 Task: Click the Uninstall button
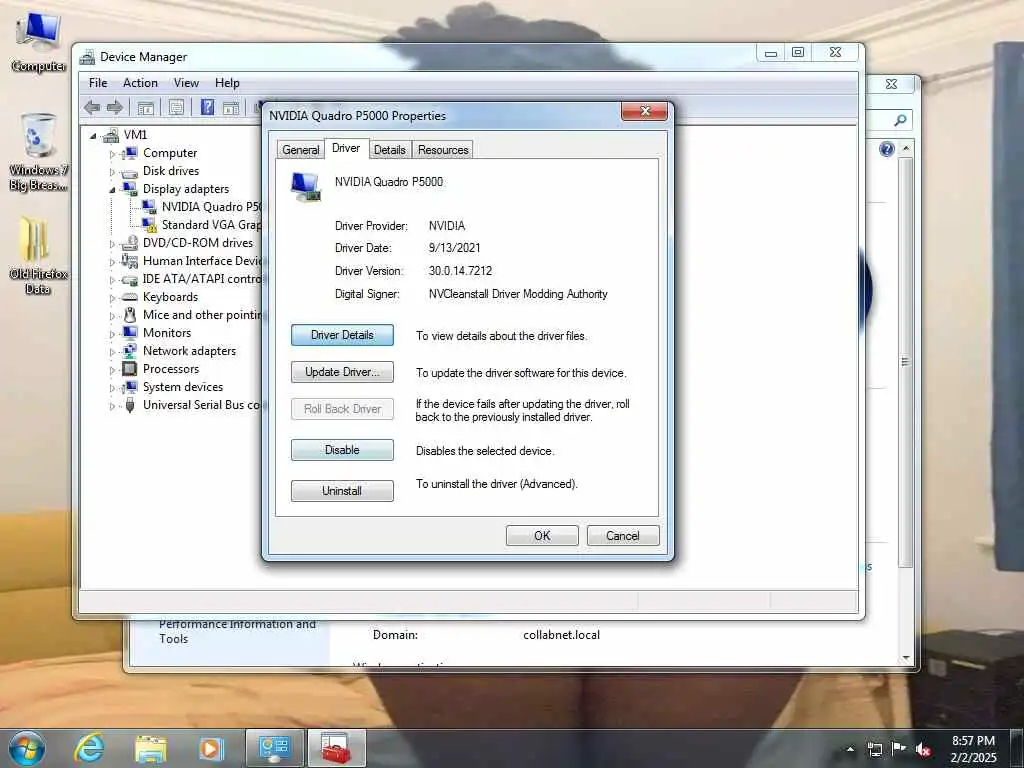click(x=342, y=491)
